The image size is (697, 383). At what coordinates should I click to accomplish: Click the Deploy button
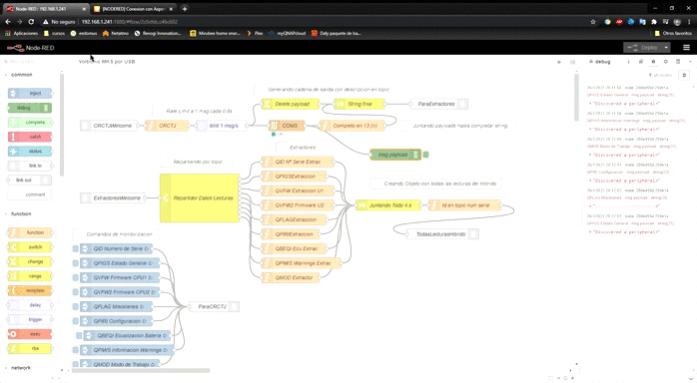[643, 48]
